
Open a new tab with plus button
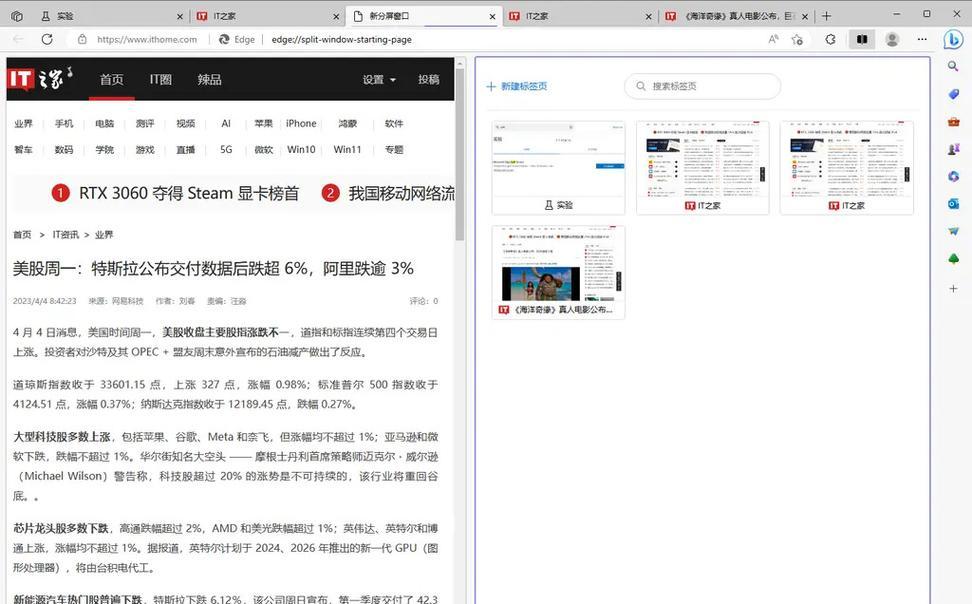826,16
